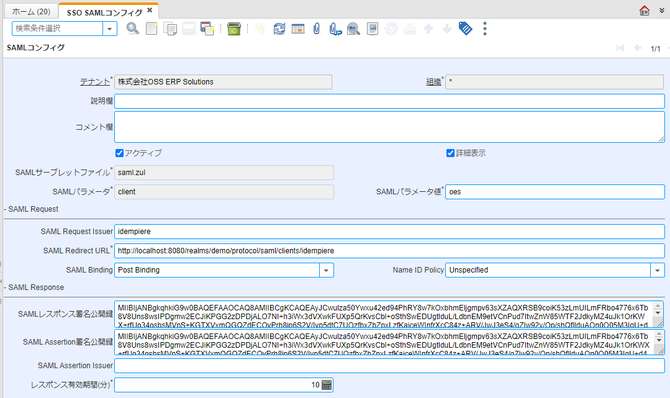This screenshot has width=670, height=398.
Task: Click into the 説明欄 input field
Action: tap(389, 101)
